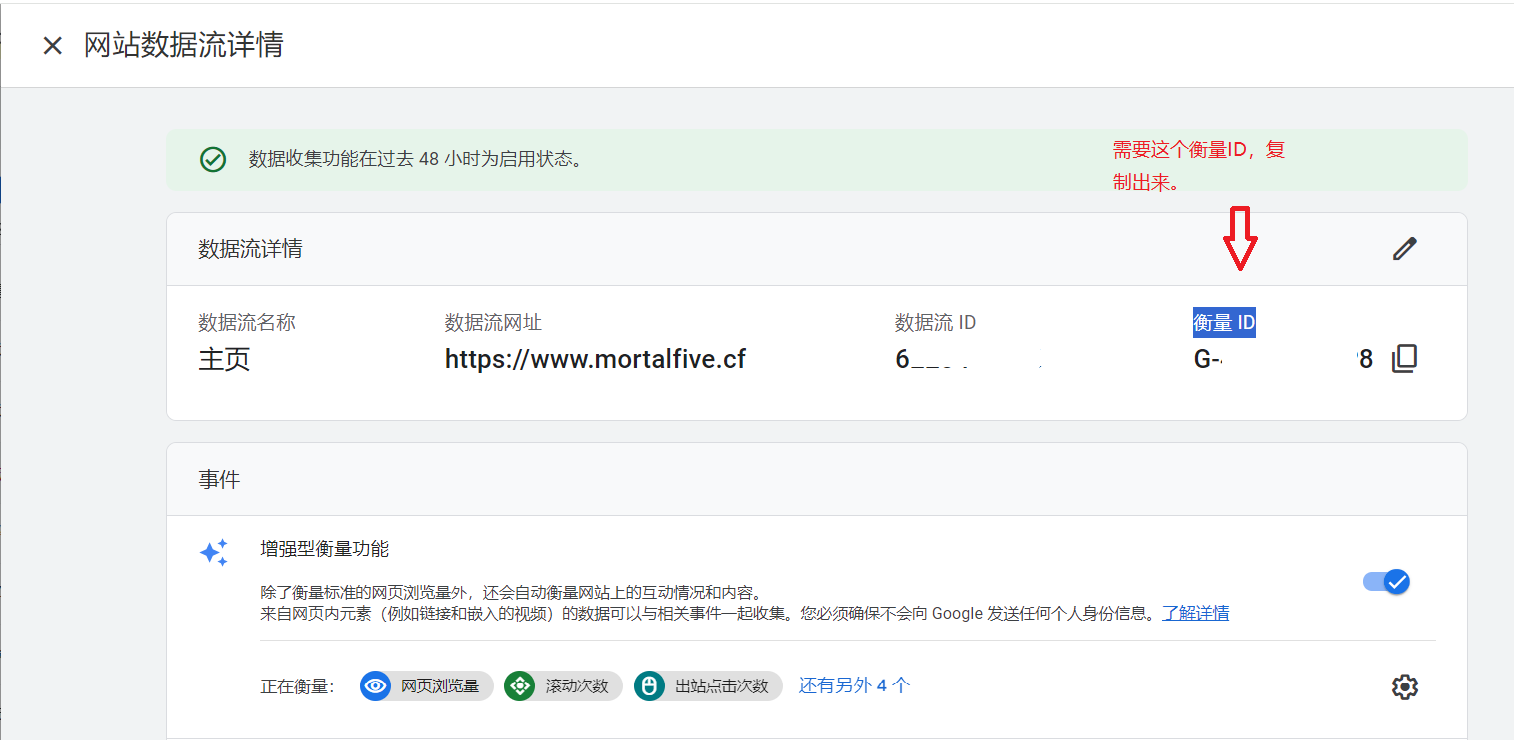The height and width of the screenshot is (740, 1514).
Task: Toggle the 增强型衡量功能 switch
Action: pyautogui.click(x=1386, y=582)
